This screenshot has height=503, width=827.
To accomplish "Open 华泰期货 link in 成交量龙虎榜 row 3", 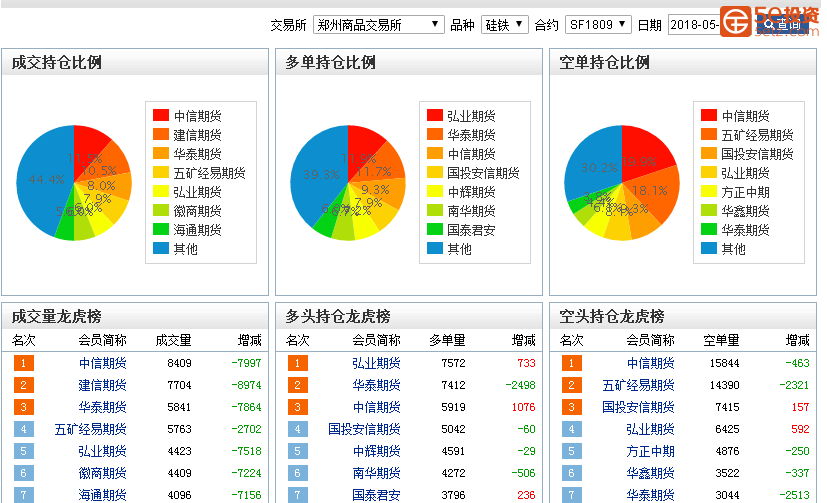I will (102, 407).
